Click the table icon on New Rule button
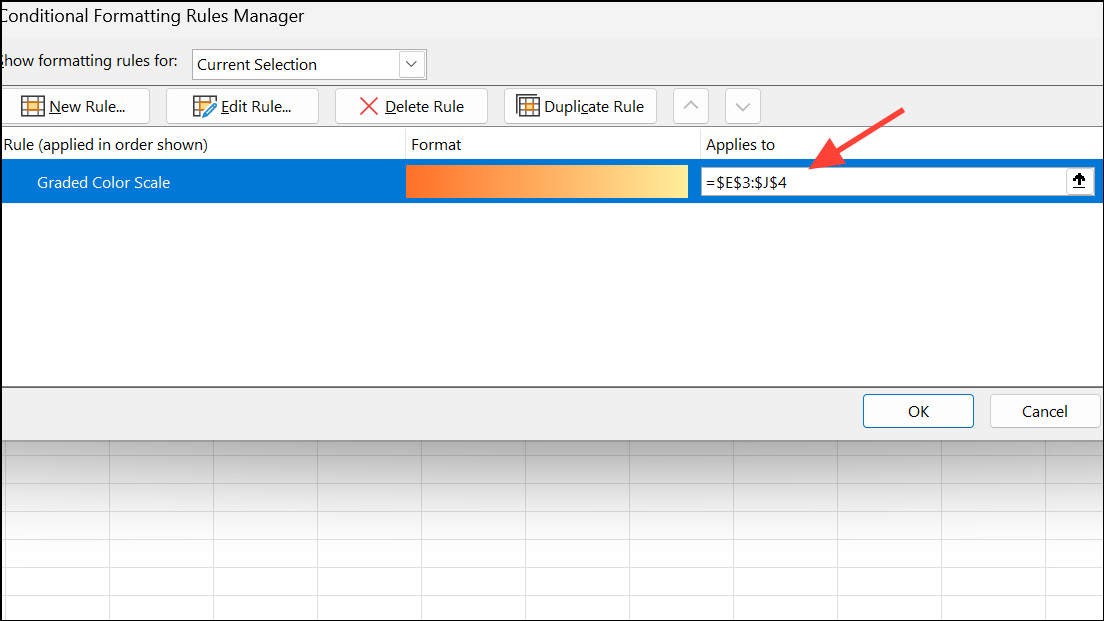Image resolution: width=1104 pixels, height=621 pixels. [x=33, y=105]
